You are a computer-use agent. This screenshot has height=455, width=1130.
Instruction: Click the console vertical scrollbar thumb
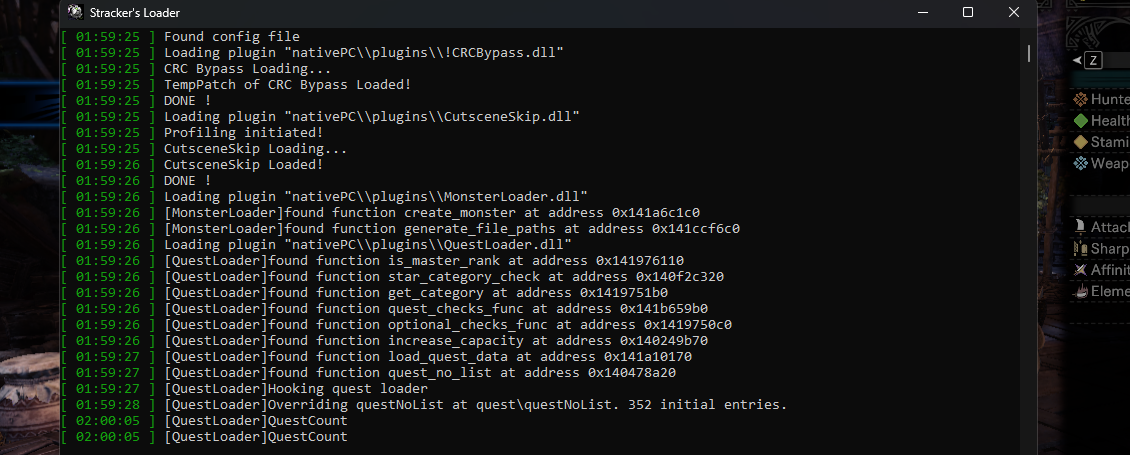click(1027, 52)
